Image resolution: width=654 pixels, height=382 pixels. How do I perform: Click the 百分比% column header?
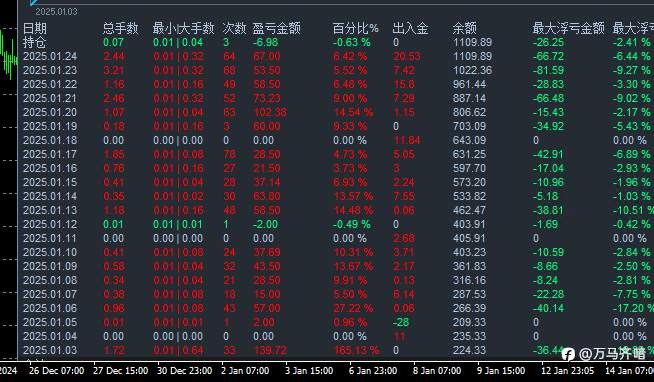tap(356, 28)
